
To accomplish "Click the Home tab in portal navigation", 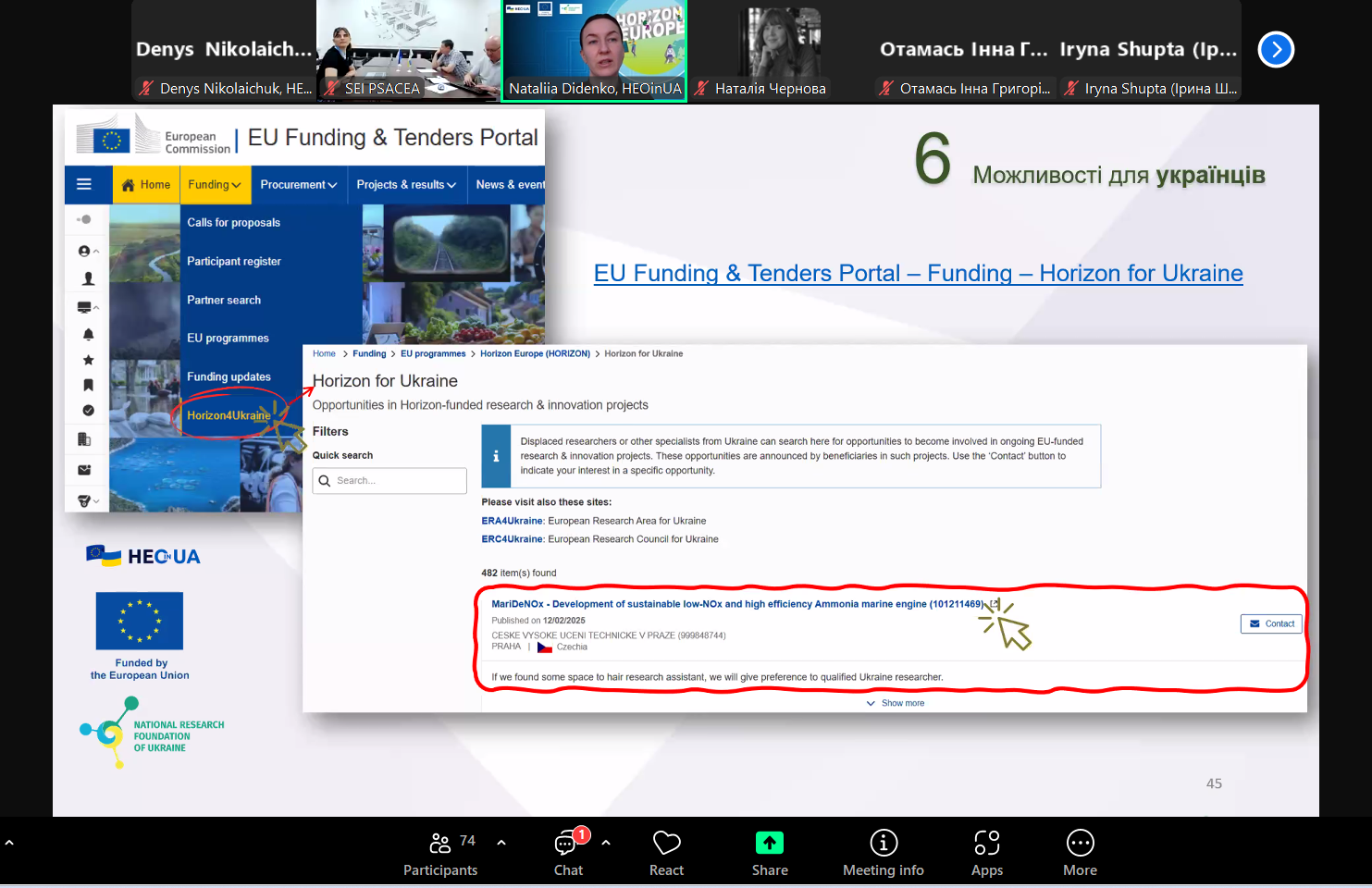I will coord(146,185).
